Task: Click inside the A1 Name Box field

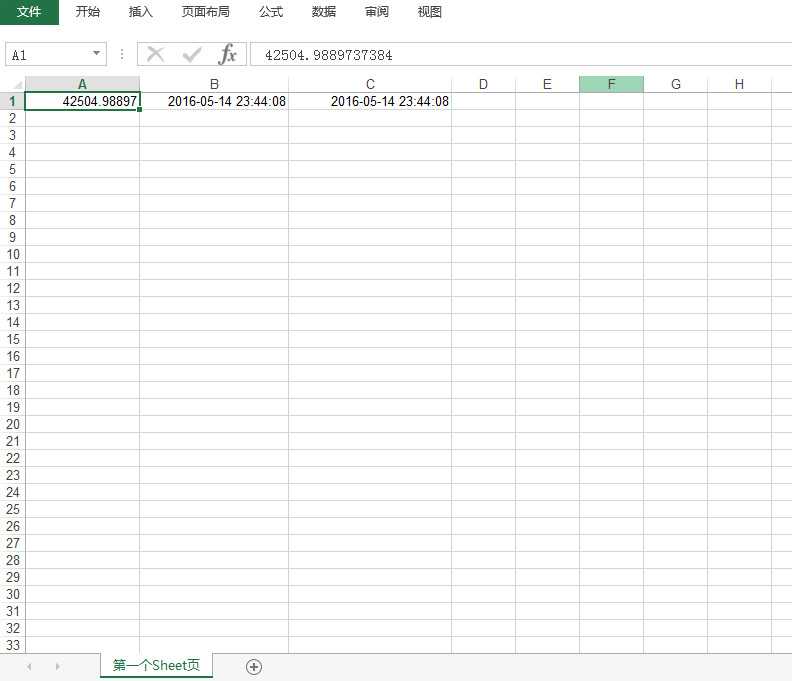Action: pos(48,55)
